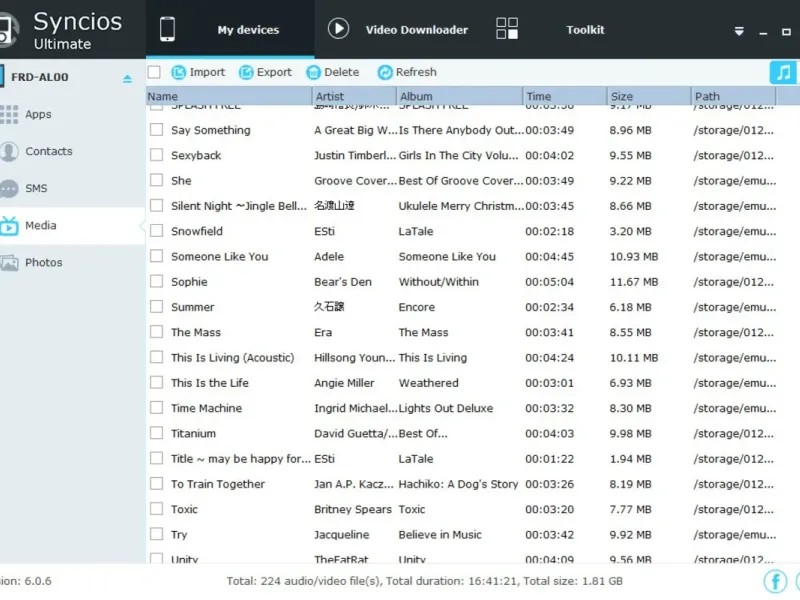Image resolution: width=800 pixels, height=600 pixels.
Task: Click album 'Hachiko: A Dog's Story'
Action: tap(458, 484)
